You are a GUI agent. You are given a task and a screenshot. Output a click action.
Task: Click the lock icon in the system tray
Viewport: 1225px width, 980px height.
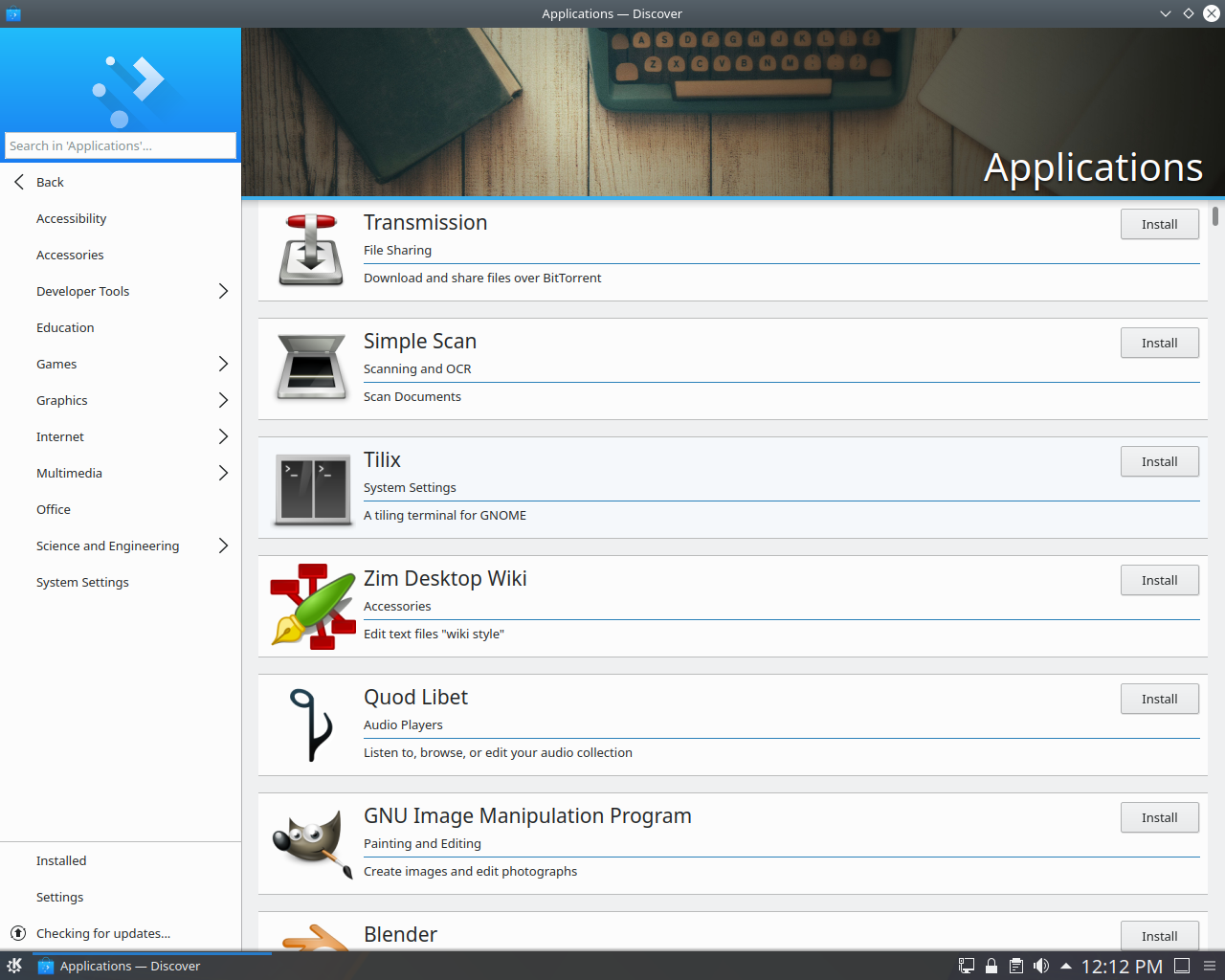click(991, 966)
